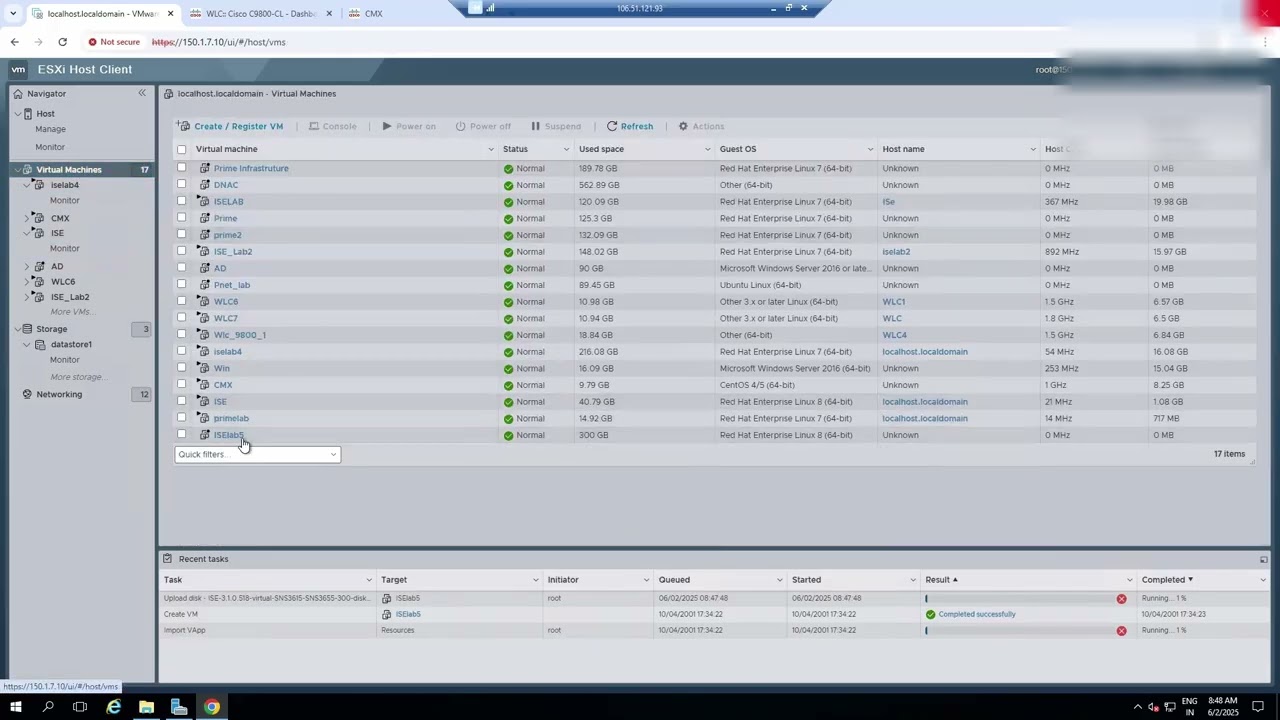Click the VM icon next to Prime Infrastructure
Viewport: 1280px width, 720px height.
pyautogui.click(x=204, y=168)
